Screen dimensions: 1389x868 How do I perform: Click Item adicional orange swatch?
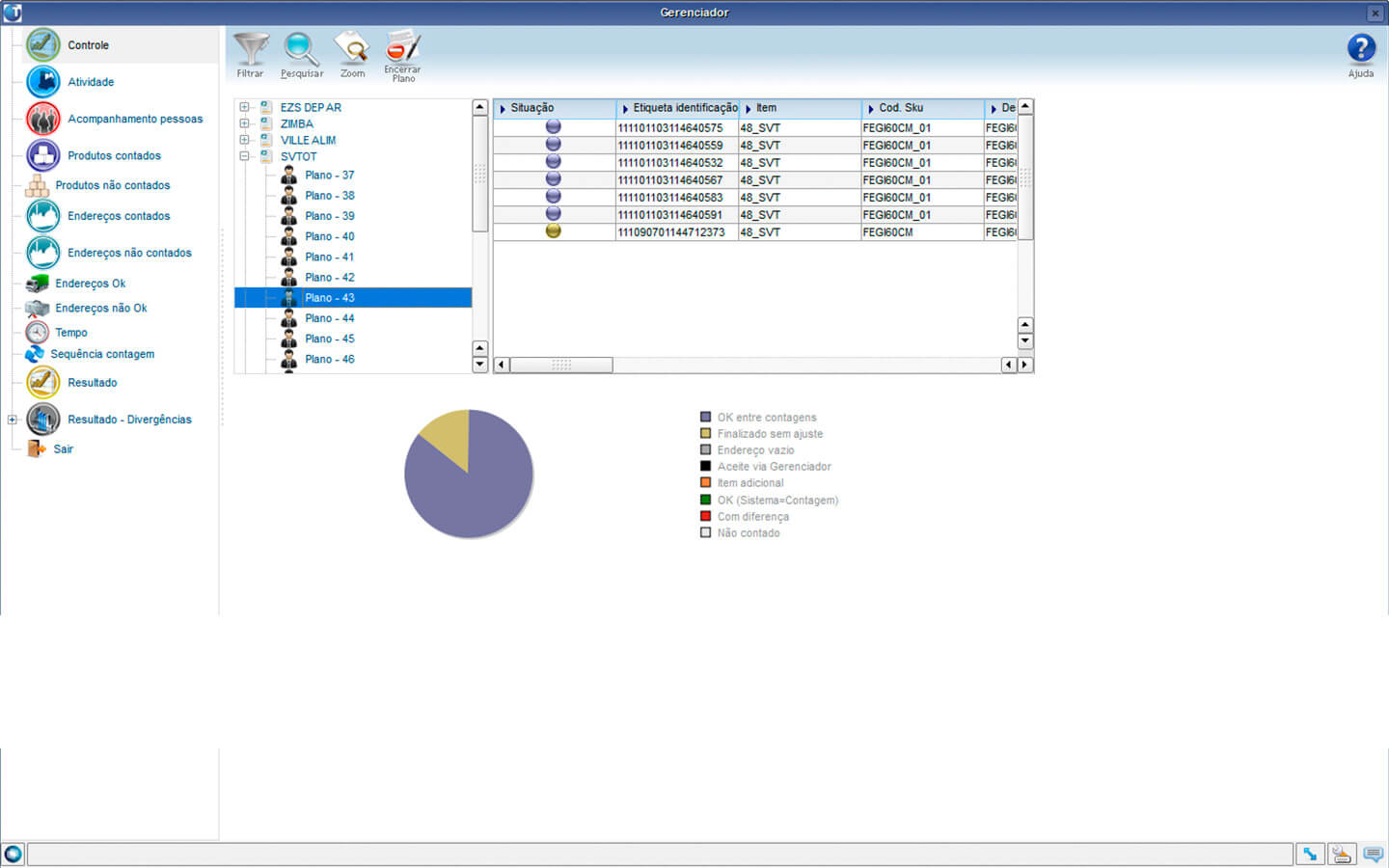[705, 482]
